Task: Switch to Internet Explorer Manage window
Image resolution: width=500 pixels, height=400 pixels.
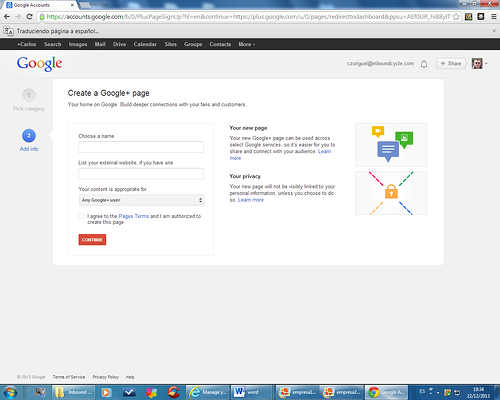Action: click(208, 392)
